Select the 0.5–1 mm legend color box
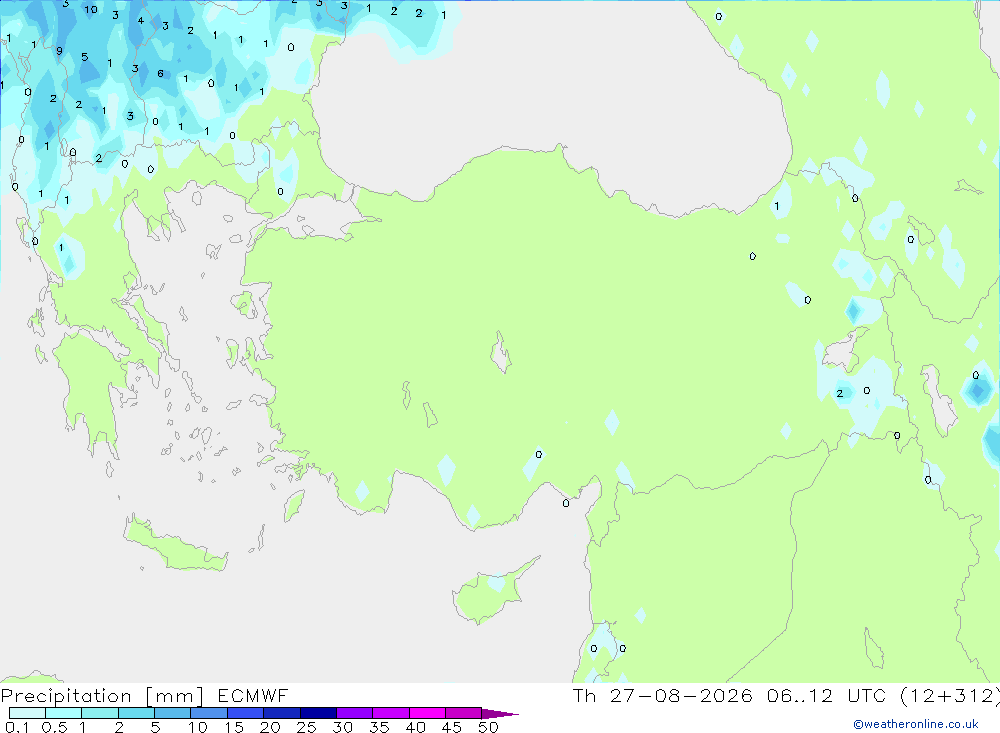Viewport: 1000px width, 733px height. pos(63,713)
